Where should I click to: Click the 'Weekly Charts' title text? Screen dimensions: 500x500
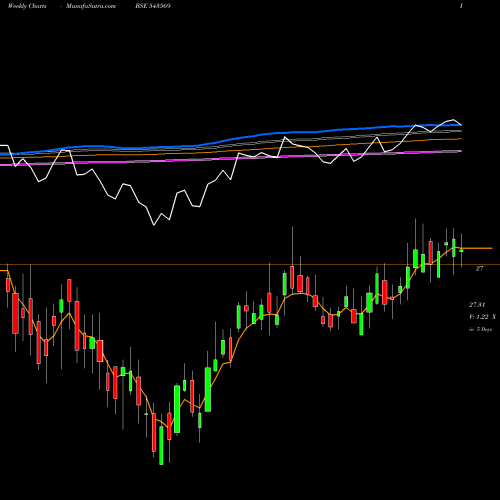[x=27, y=6]
